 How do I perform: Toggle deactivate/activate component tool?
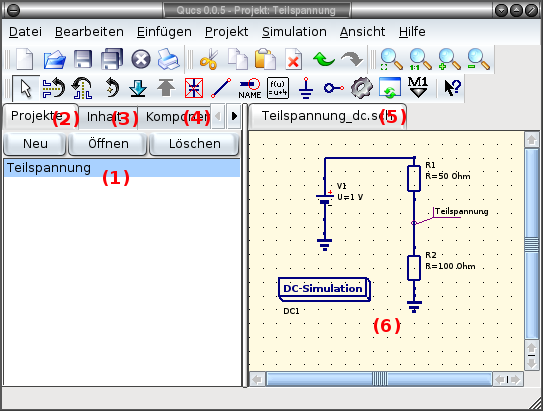pos(194,88)
